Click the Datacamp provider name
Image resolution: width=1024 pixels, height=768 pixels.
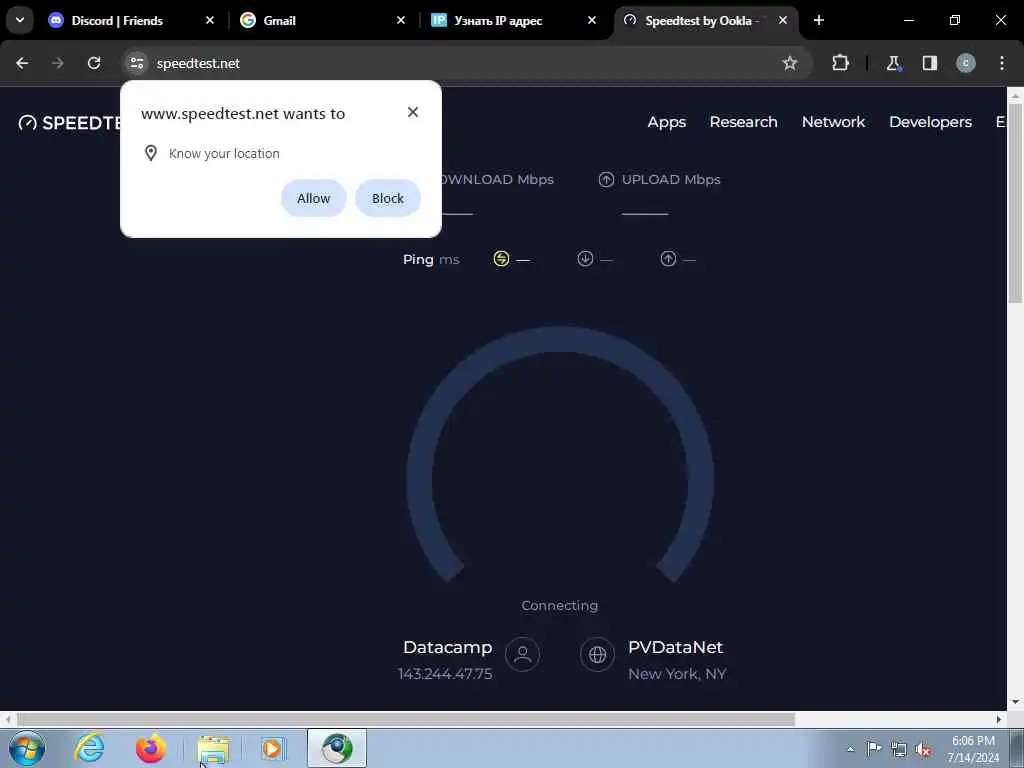447,647
